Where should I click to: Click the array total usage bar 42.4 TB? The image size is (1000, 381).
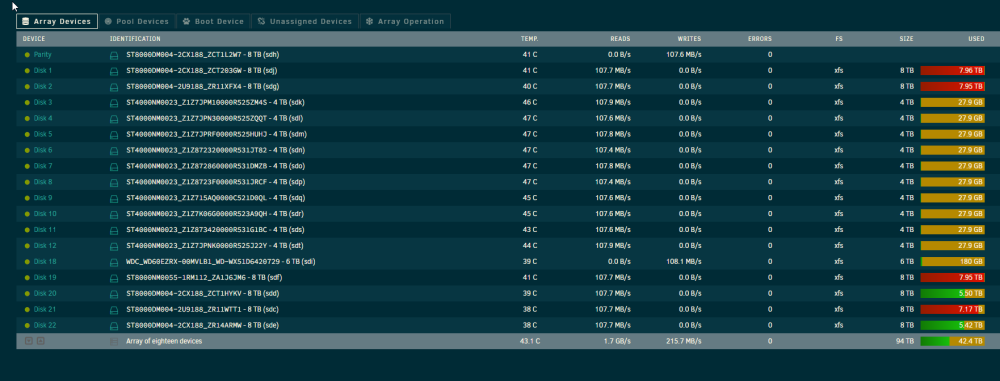click(953, 341)
